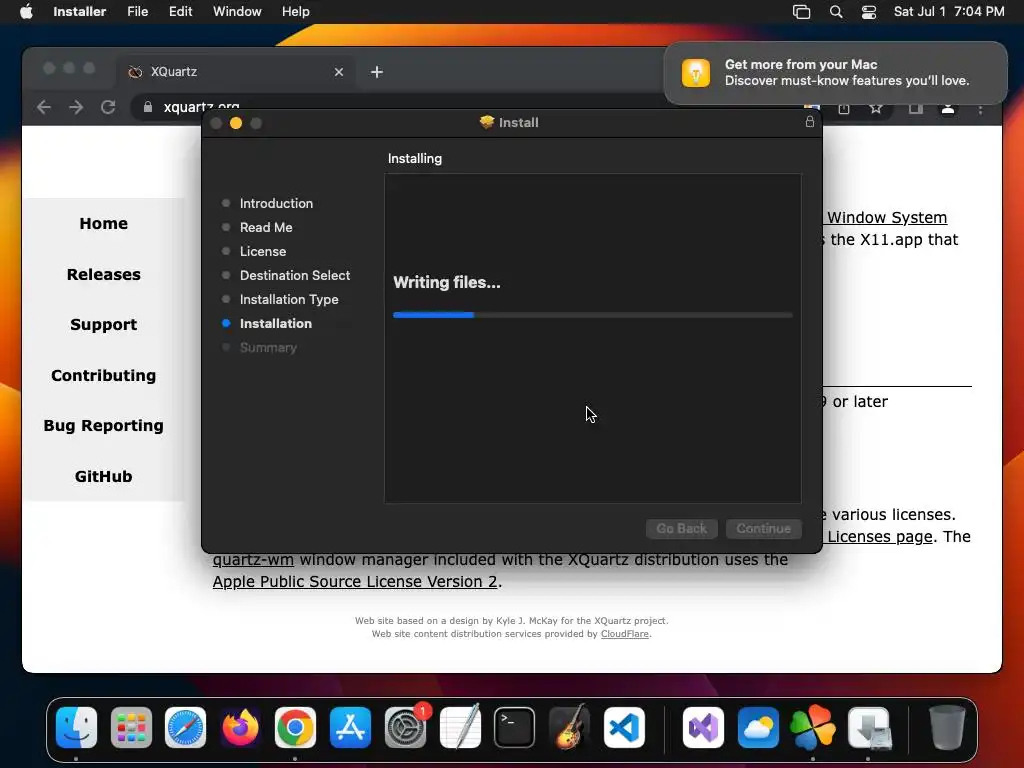The width and height of the screenshot is (1024, 768).
Task: Click the Chrome forward arrow
Action: point(76,107)
